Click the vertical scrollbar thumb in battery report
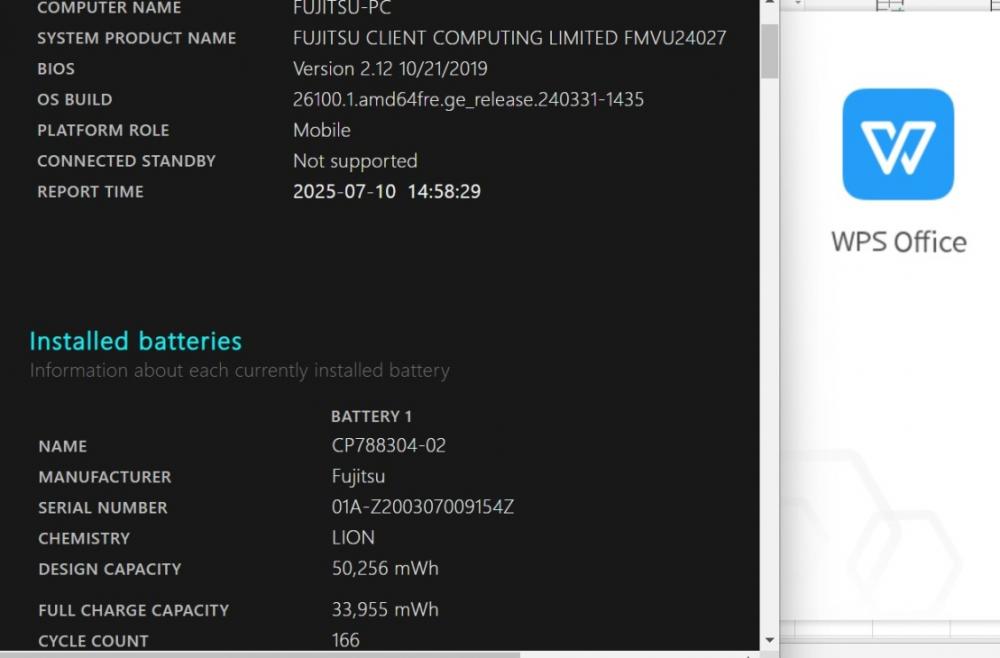Screen dimensions: 1000x658 pos(770,51)
